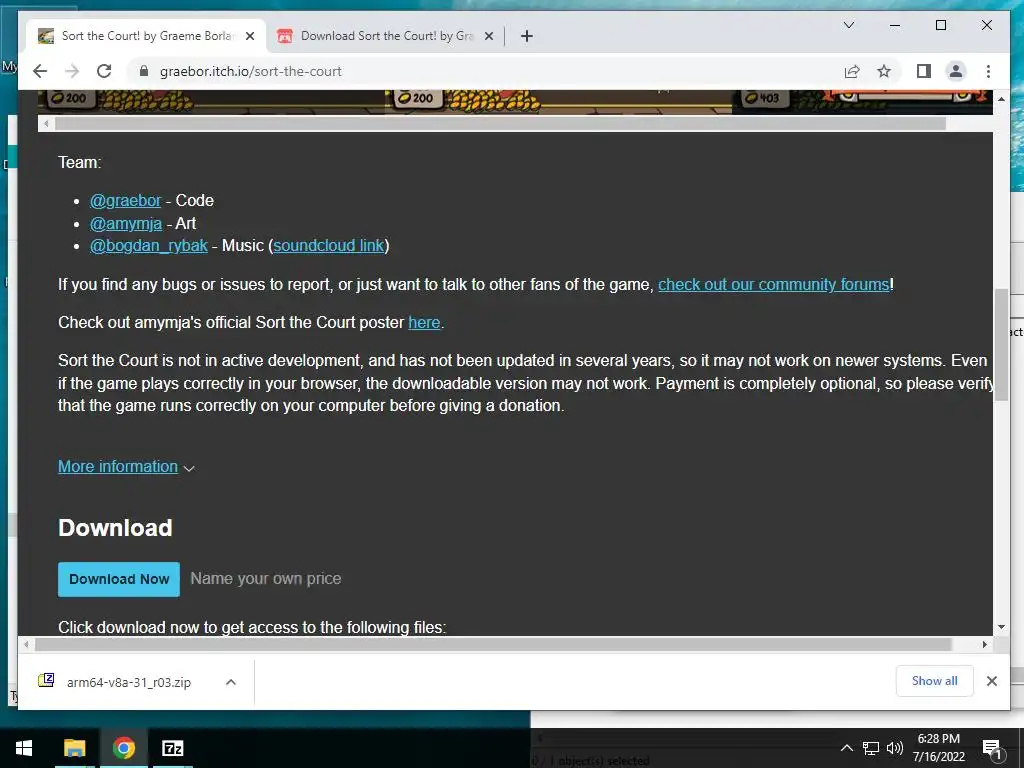Click horizontal scrollbar right arrow
The height and width of the screenshot is (768, 1024).
pyautogui.click(x=985, y=645)
